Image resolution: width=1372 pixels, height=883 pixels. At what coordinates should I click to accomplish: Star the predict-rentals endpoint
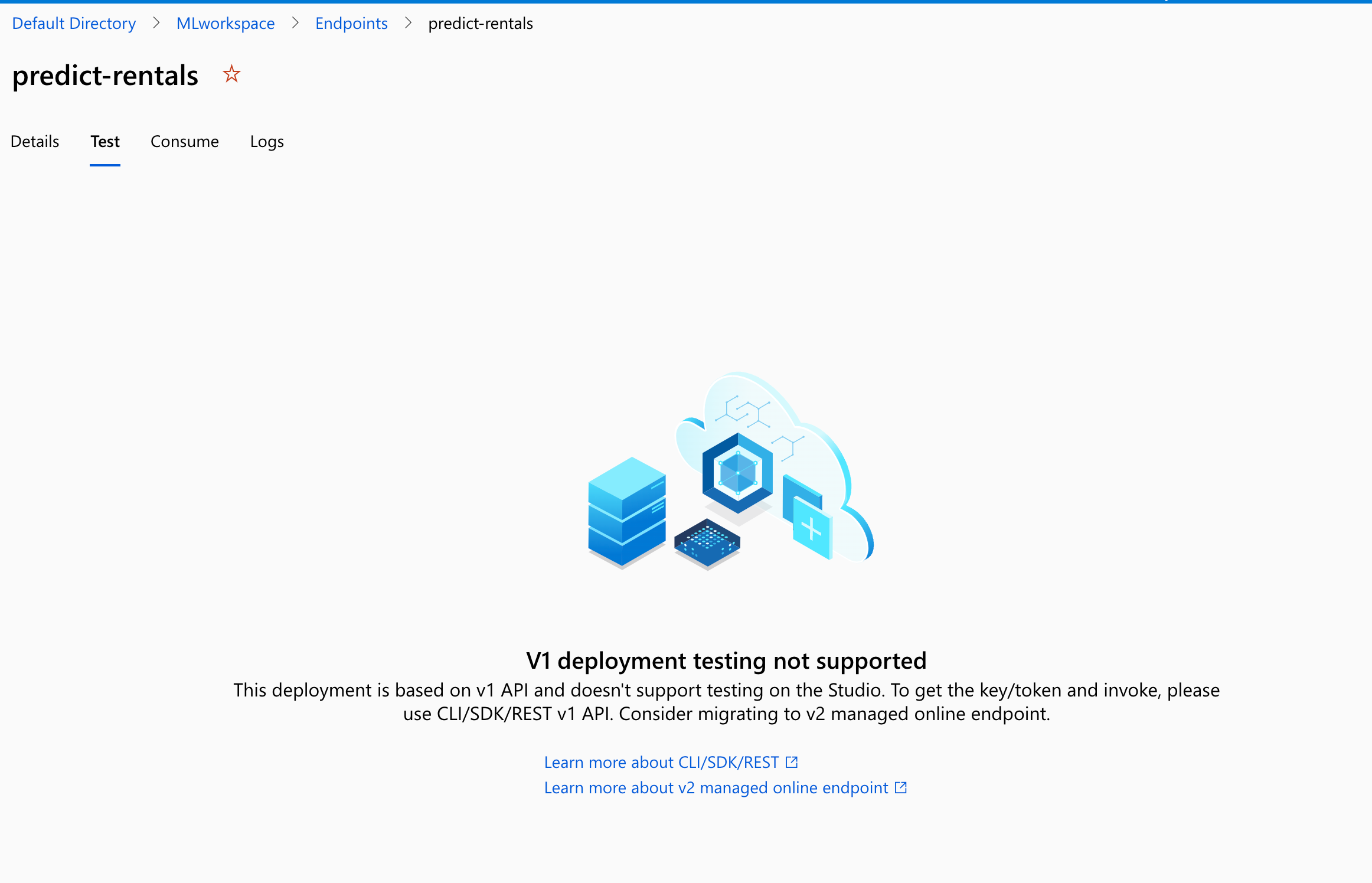[231, 74]
